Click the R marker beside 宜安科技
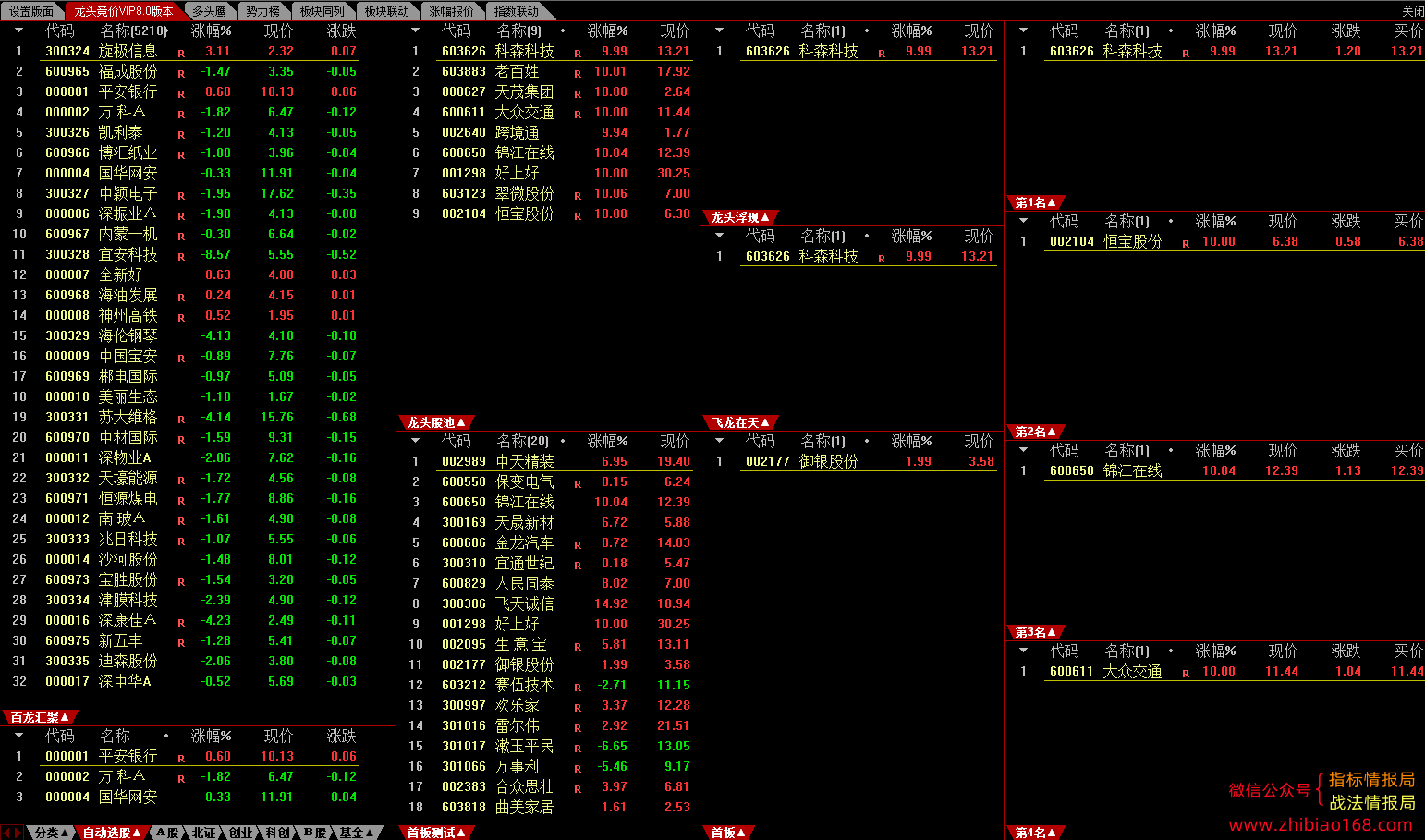This screenshot has height=840, width=1425. (x=181, y=257)
